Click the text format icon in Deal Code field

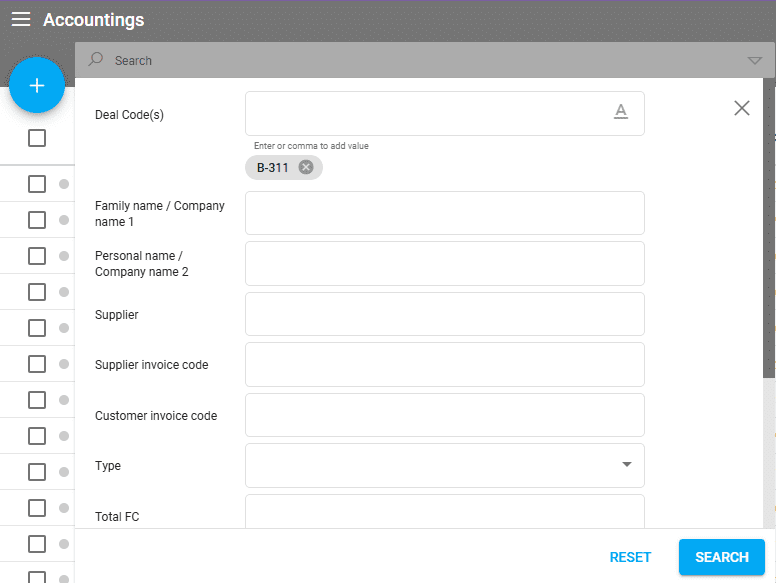pyautogui.click(x=620, y=112)
